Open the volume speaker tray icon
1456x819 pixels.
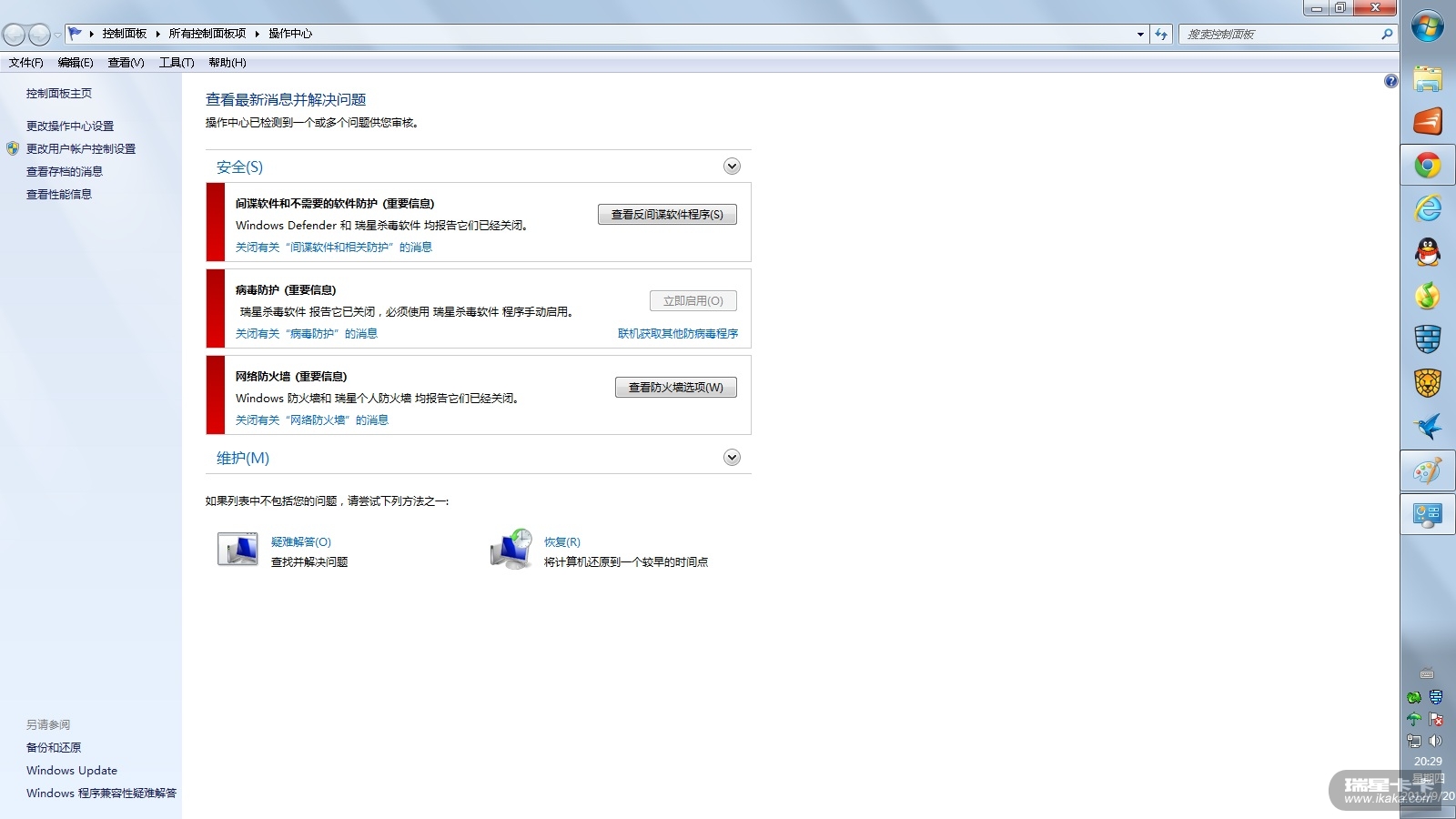pyautogui.click(x=1436, y=741)
